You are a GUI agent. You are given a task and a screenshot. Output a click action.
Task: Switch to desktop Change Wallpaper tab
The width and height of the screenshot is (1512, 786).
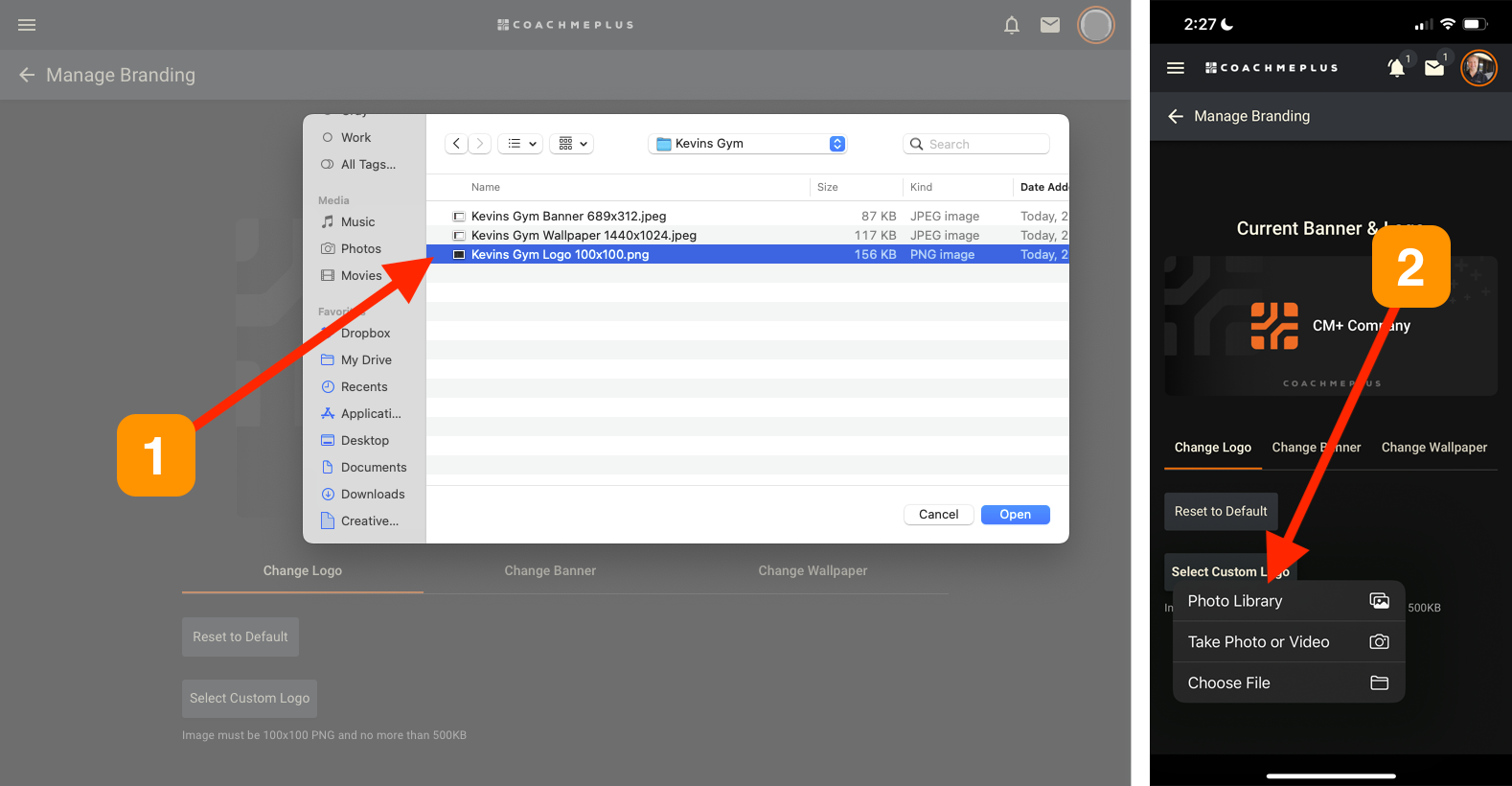coord(813,570)
